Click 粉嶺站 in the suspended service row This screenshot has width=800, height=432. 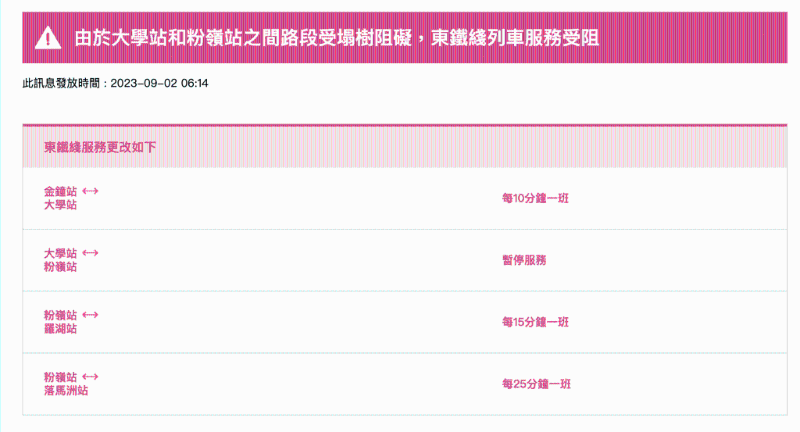(60, 267)
